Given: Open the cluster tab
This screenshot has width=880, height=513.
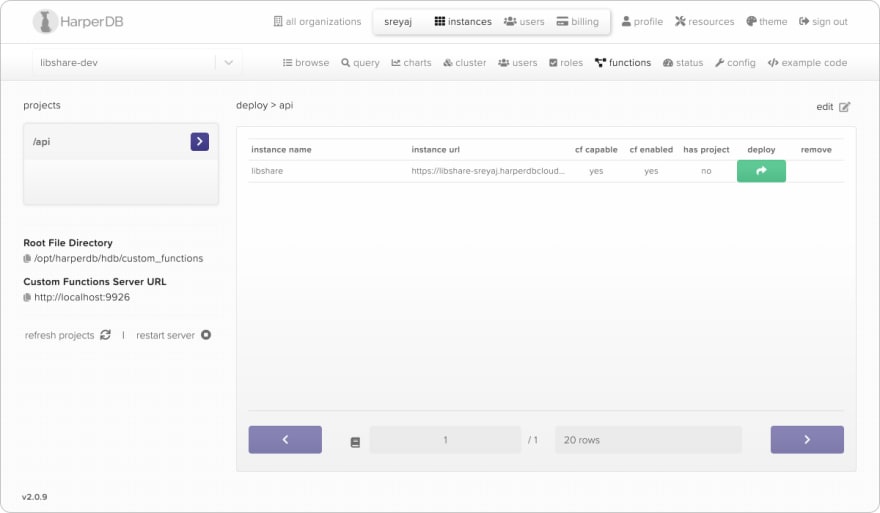Looking at the screenshot, I should (465, 62).
